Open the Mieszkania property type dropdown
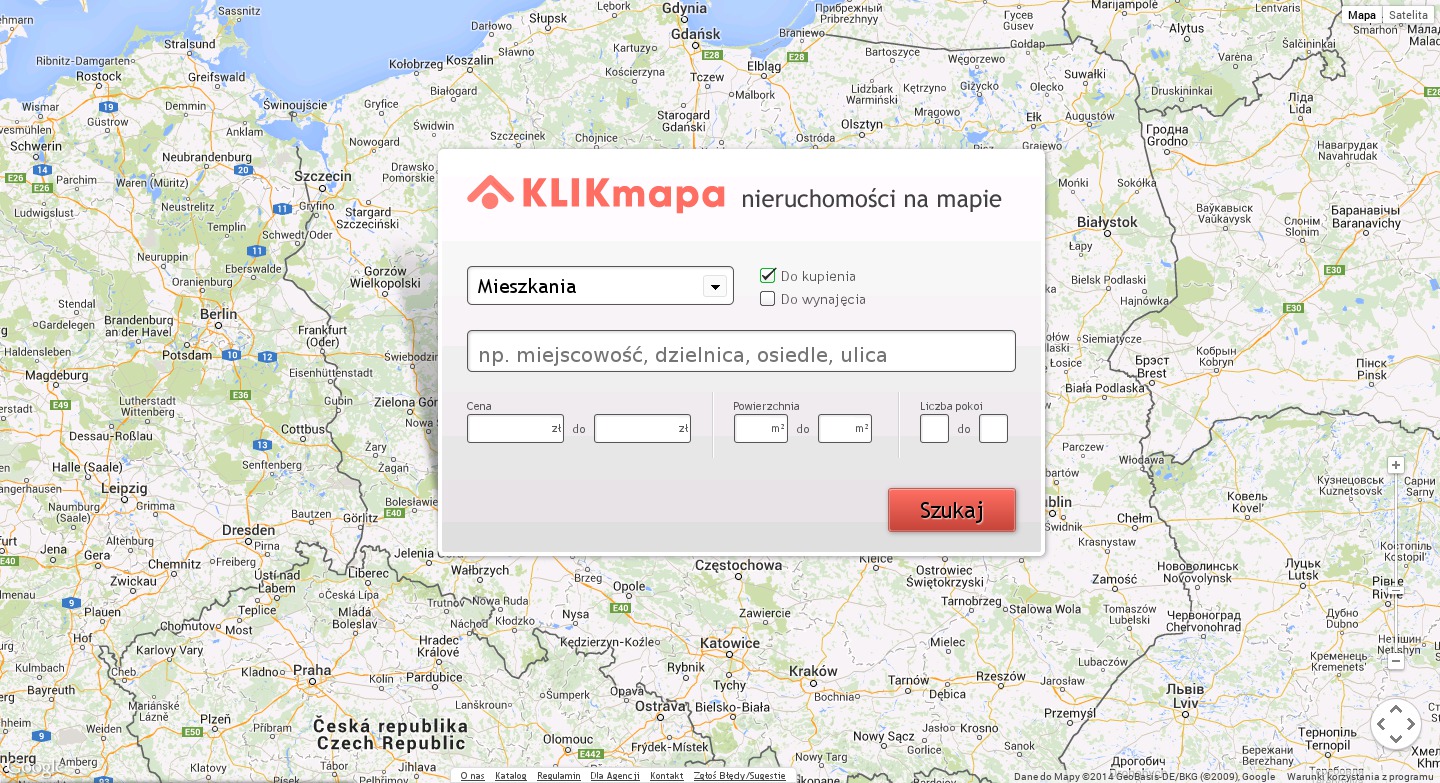Image resolution: width=1440 pixels, height=783 pixels. point(715,287)
